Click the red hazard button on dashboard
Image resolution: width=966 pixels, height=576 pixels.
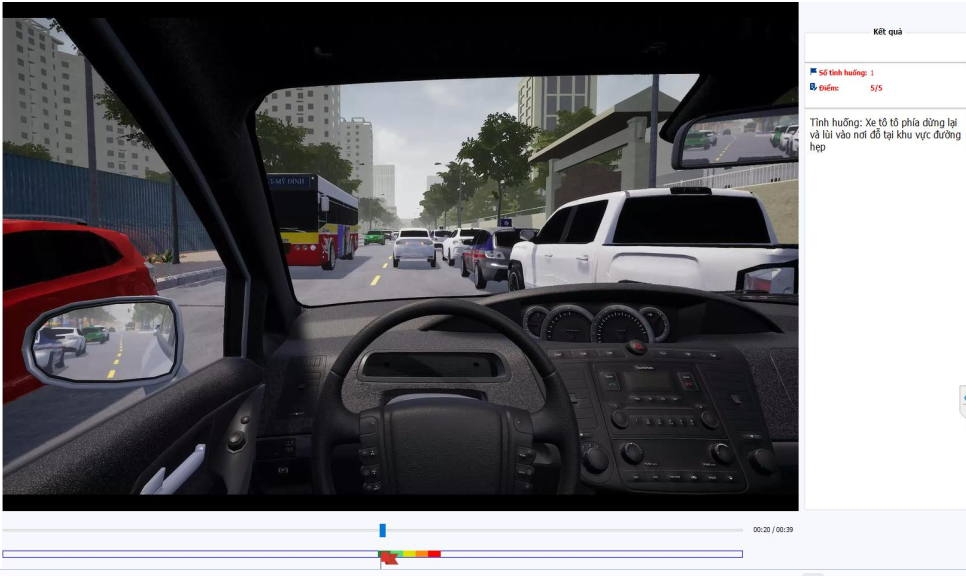pyautogui.click(x=632, y=347)
